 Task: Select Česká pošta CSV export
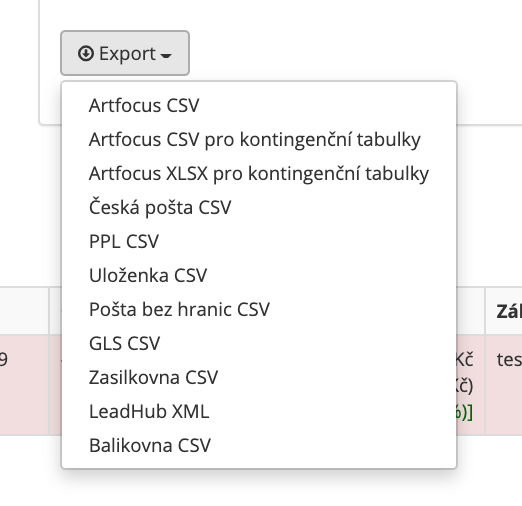coord(259,207)
